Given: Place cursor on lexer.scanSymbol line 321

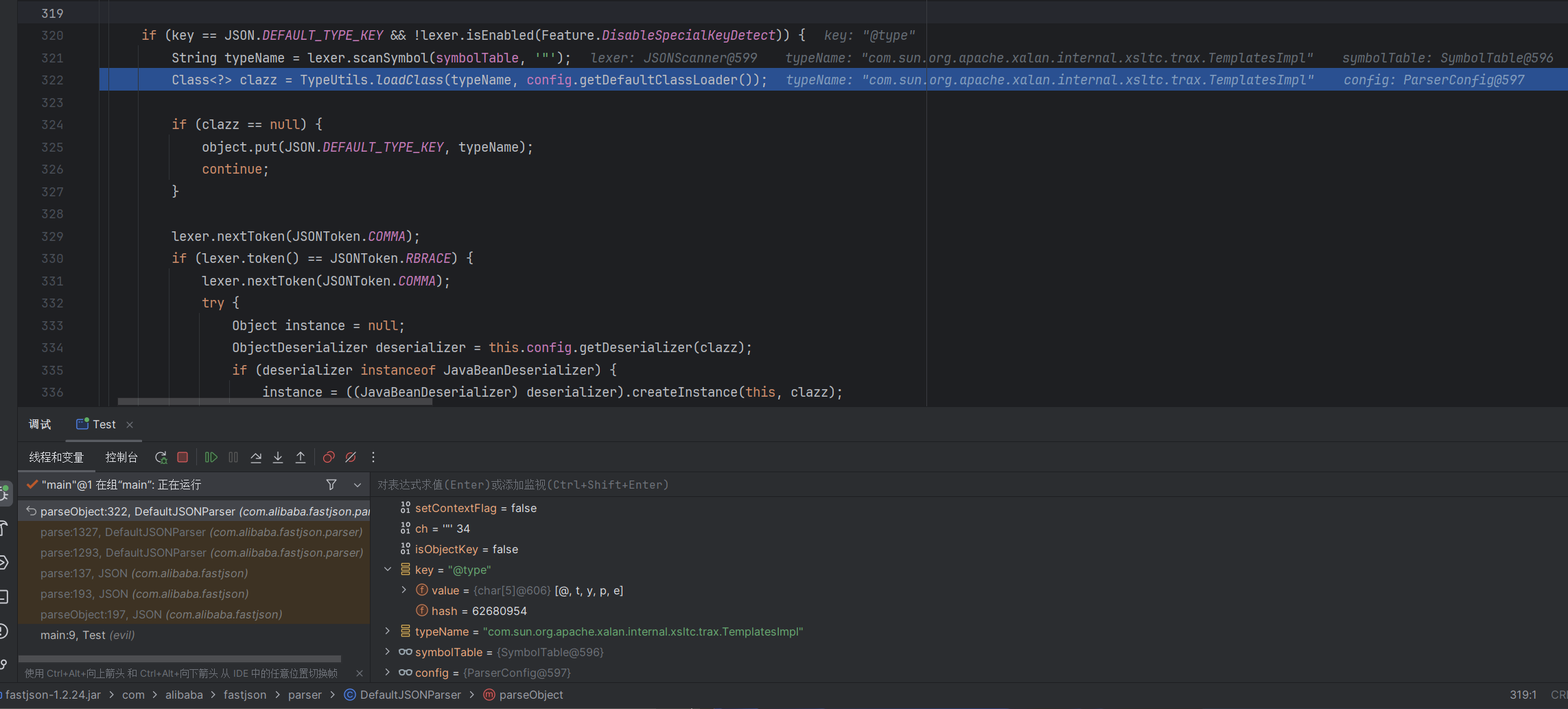Looking at the screenshot, I should (x=371, y=58).
